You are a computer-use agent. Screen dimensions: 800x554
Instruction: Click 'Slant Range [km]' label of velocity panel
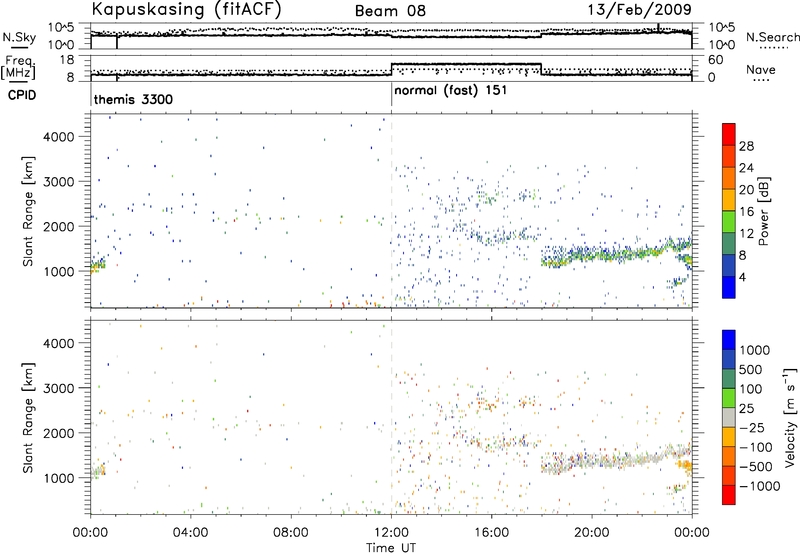tap(29, 417)
